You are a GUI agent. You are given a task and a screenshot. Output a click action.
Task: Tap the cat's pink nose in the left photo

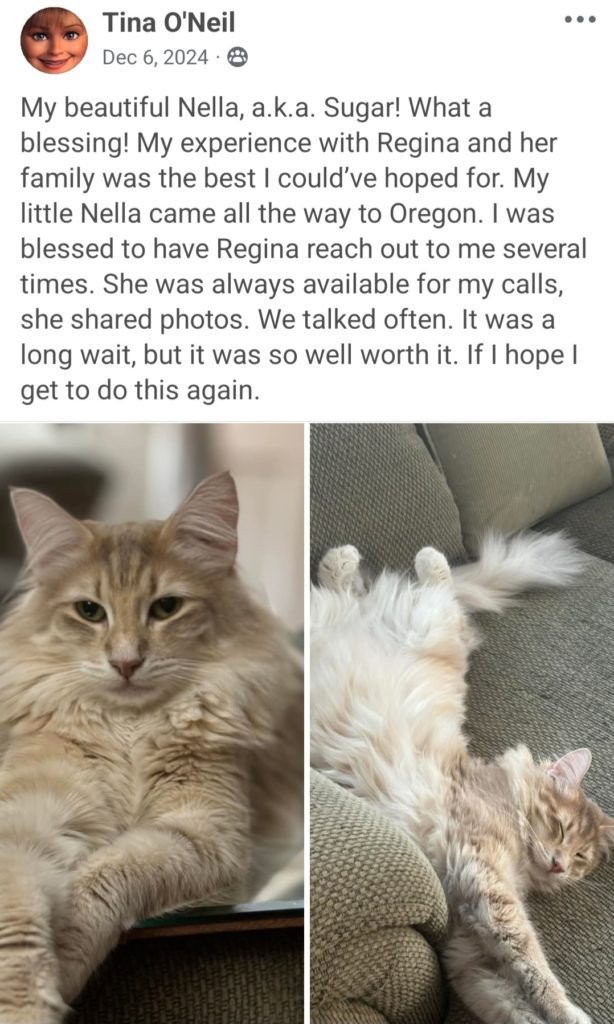tap(127, 667)
